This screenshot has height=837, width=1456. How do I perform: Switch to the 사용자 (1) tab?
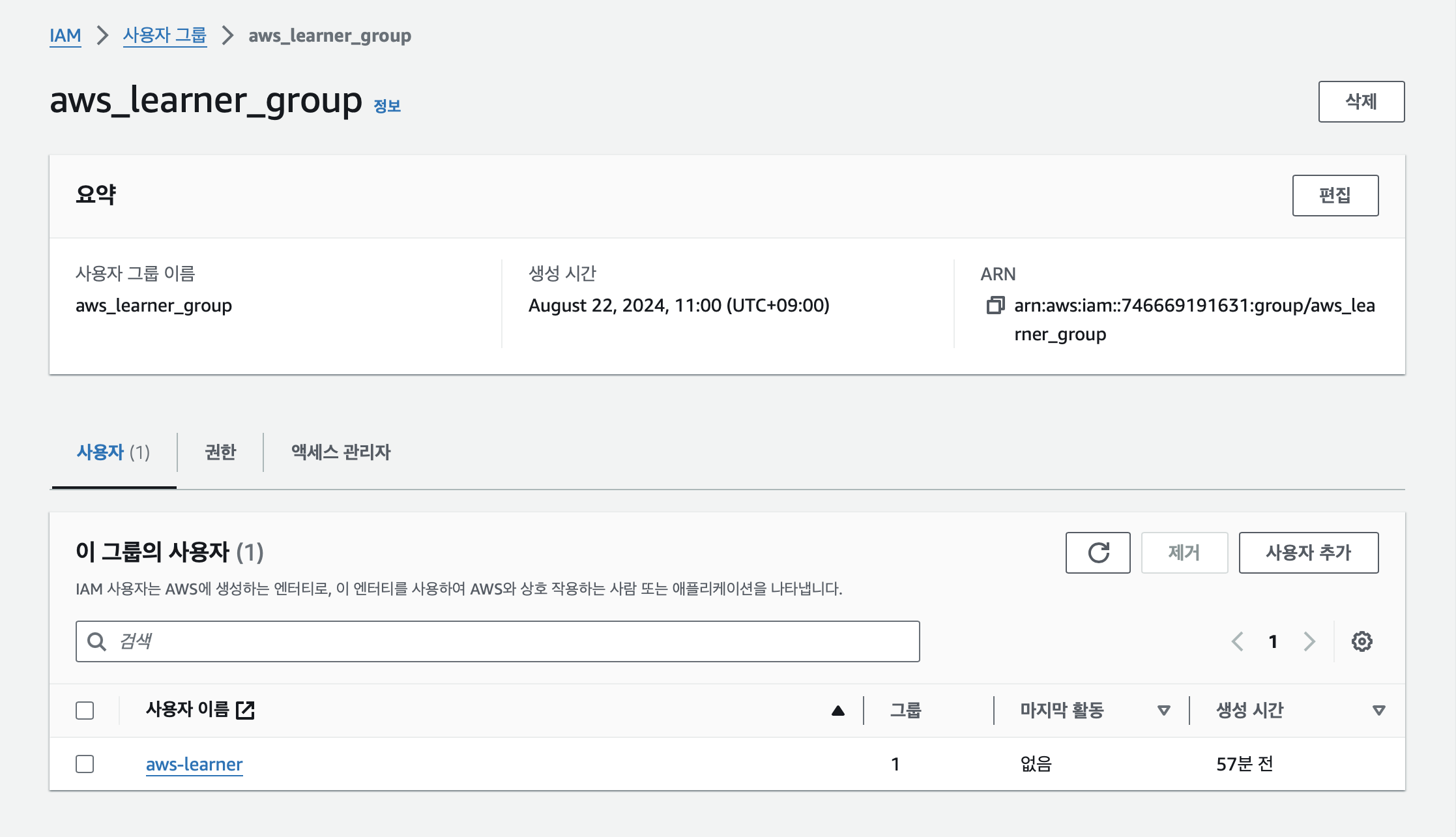coord(113,452)
